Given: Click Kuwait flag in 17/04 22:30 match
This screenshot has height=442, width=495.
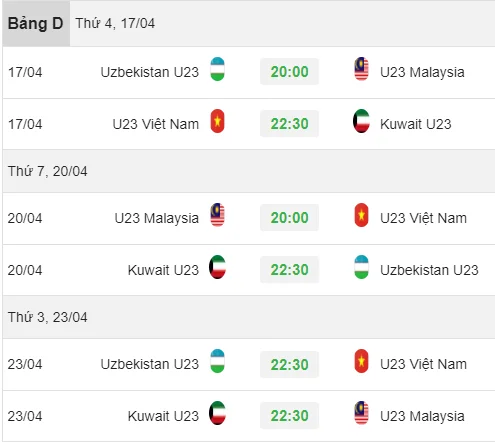Looking at the screenshot, I should point(361,121).
